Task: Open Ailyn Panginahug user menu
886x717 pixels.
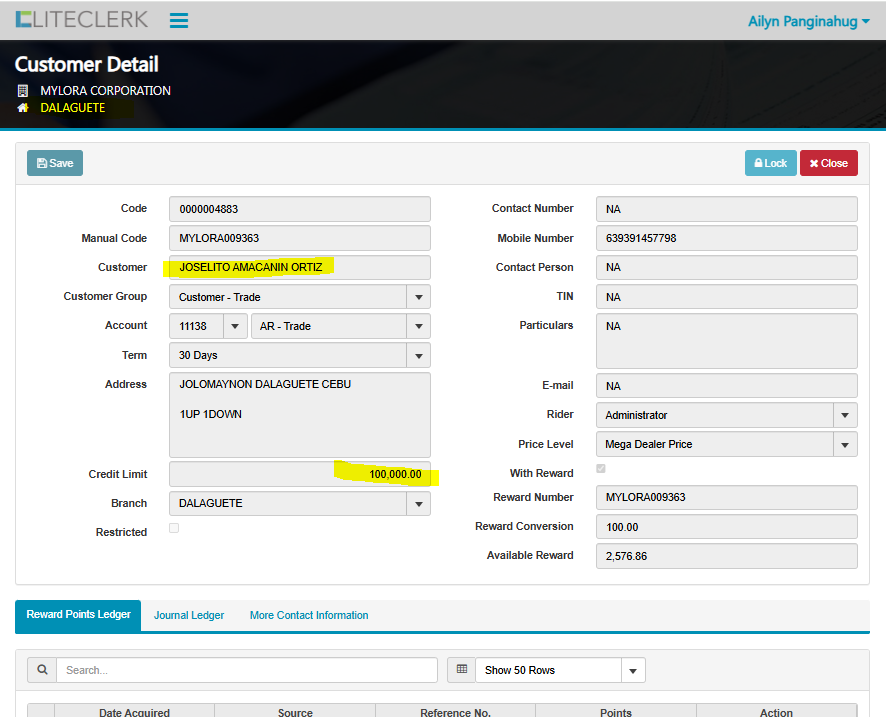Action: pyautogui.click(x=808, y=21)
